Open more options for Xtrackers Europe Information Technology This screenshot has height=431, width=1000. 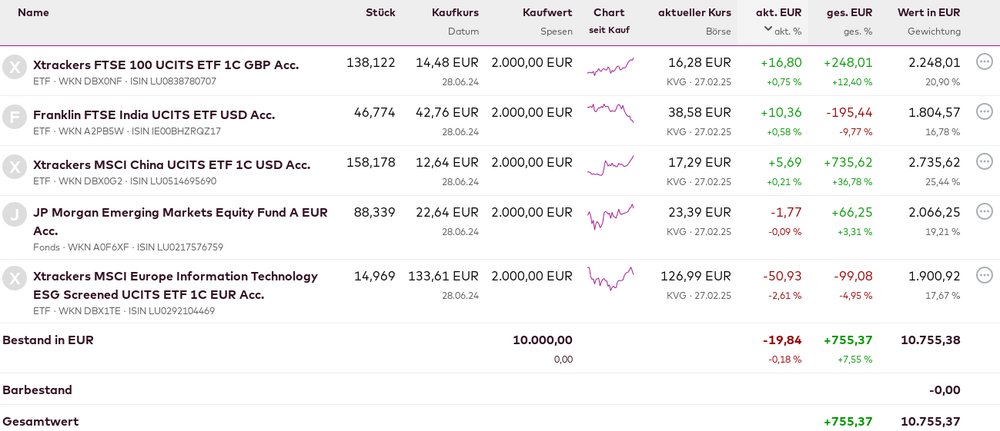point(984,275)
